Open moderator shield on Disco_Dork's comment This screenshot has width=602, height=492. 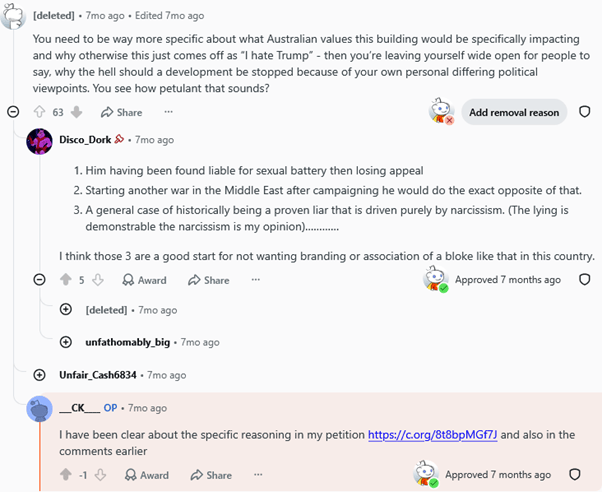pos(584,280)
